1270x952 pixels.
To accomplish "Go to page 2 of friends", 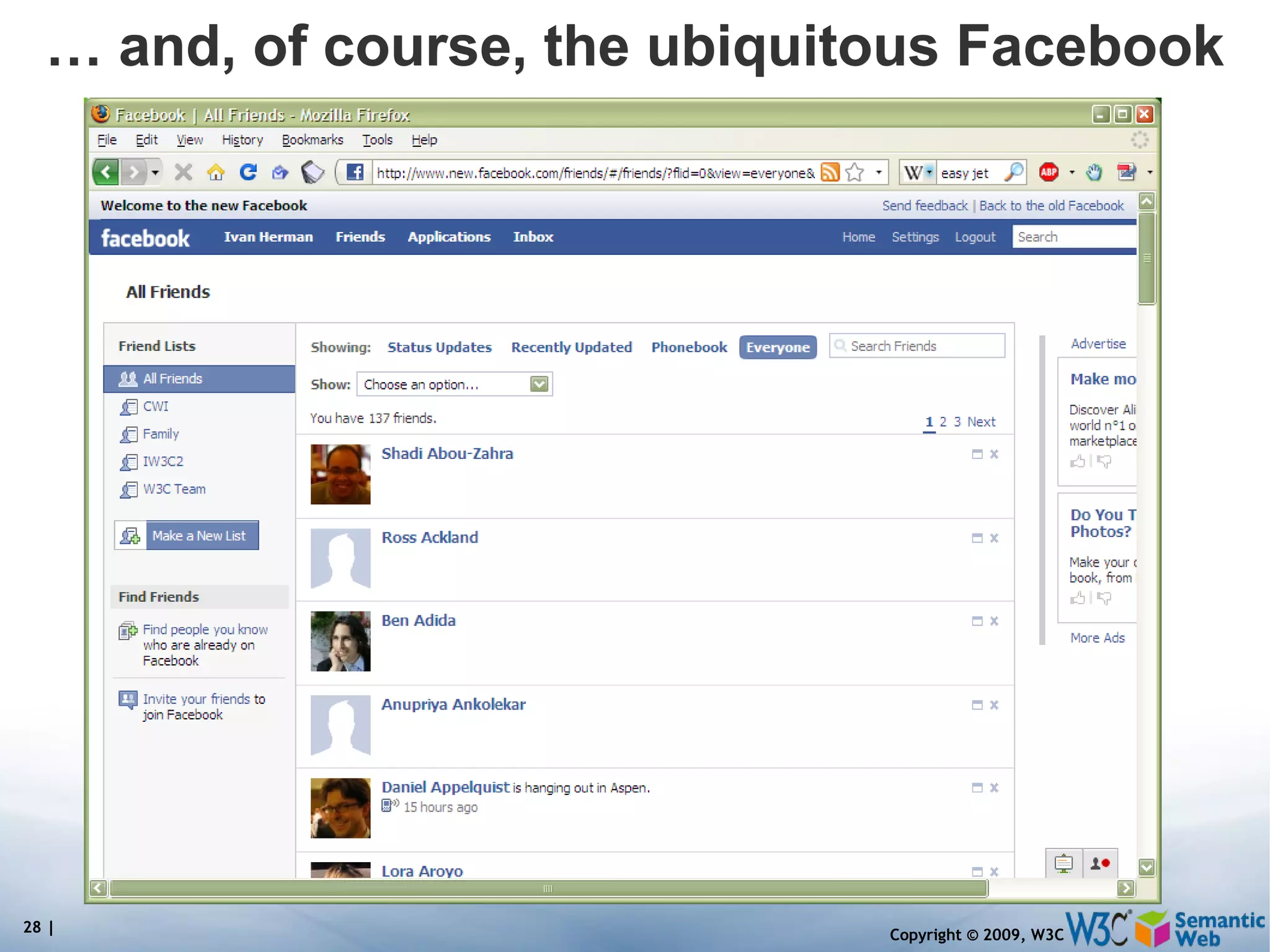I will 943,422.
